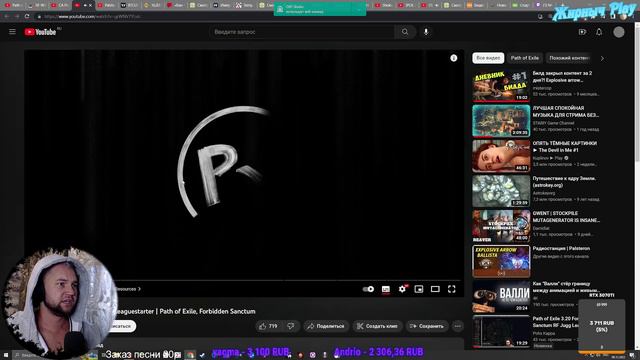Screen dimensions: 640x360
Task: Open the Explosive Arrow Ballista mix thumbnail
Action: [x=501, y=261]
